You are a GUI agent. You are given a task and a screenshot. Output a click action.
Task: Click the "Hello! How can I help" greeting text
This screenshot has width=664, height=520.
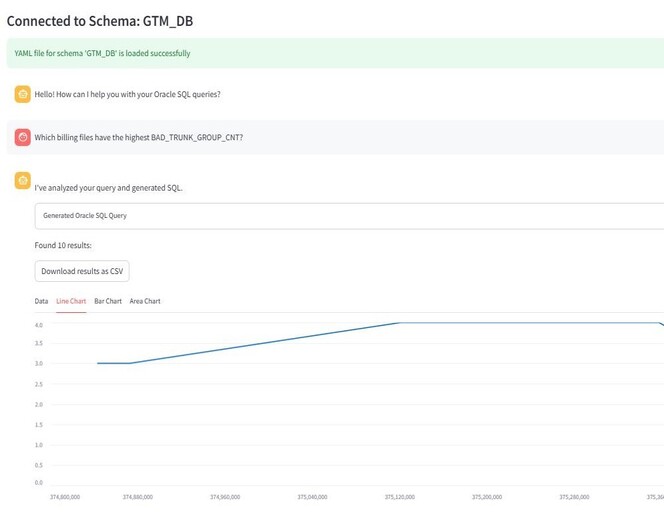(128, 94)
